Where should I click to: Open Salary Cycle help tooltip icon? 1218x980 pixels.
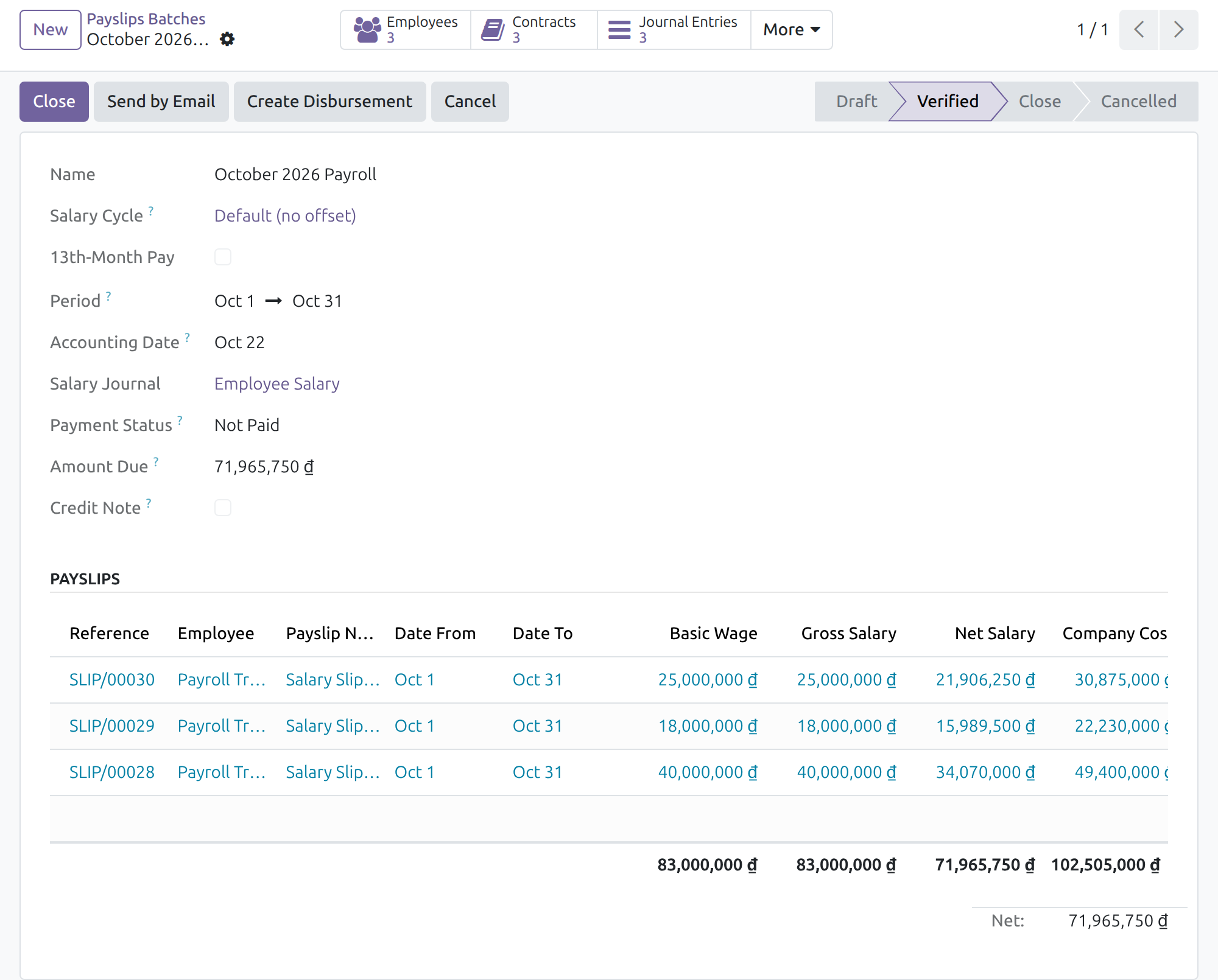(151, 210)
